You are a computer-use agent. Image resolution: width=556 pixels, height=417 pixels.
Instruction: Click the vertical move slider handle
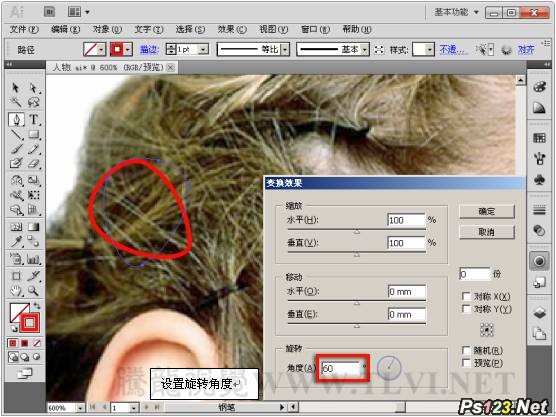click(357, 326)
